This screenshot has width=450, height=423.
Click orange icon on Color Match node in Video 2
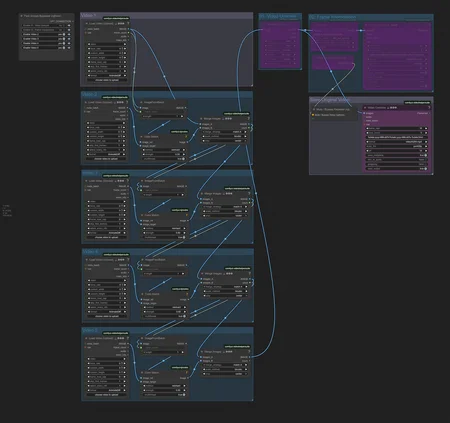click(186, 137)
